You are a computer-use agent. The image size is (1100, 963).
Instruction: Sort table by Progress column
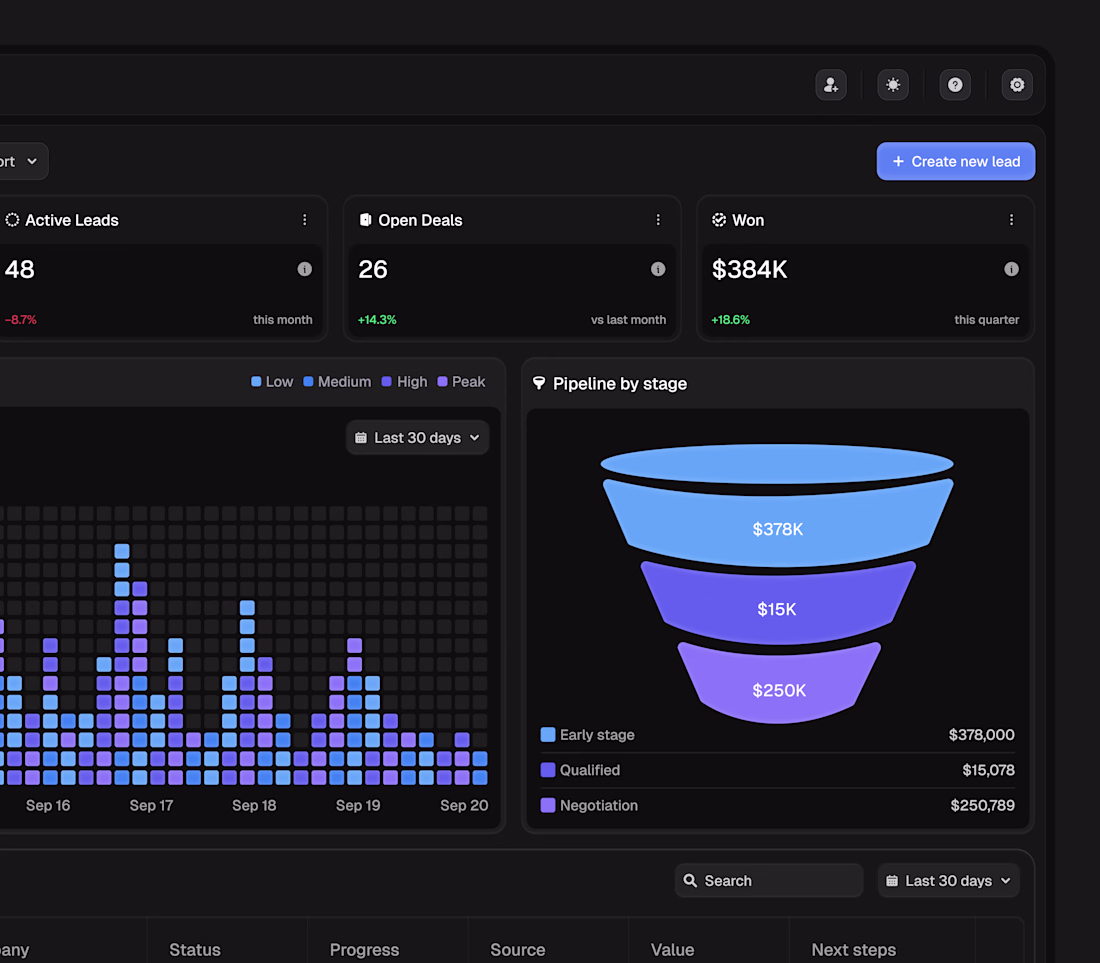(x=364, y=950)
